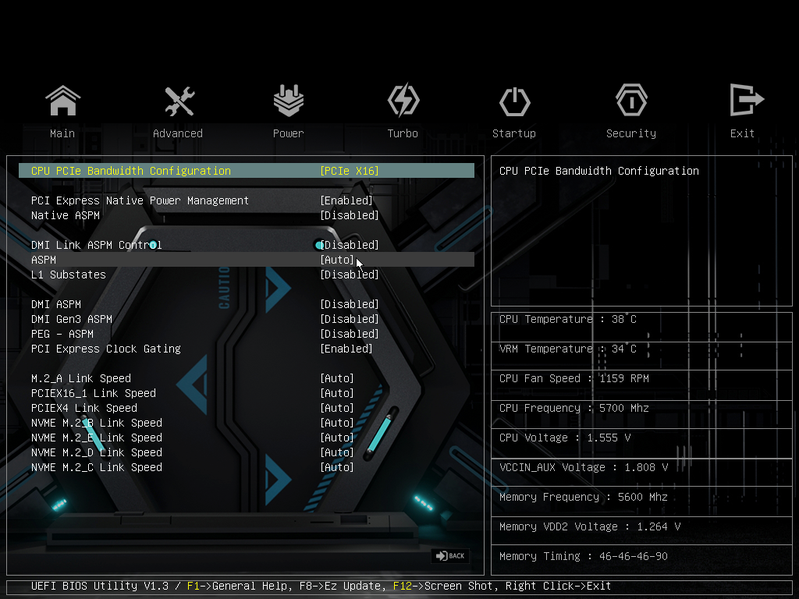Viewport: 799px width, 599px height.
Task: Open NVME M.2_C Link Speed value
Action: click(x=337, y=467)
